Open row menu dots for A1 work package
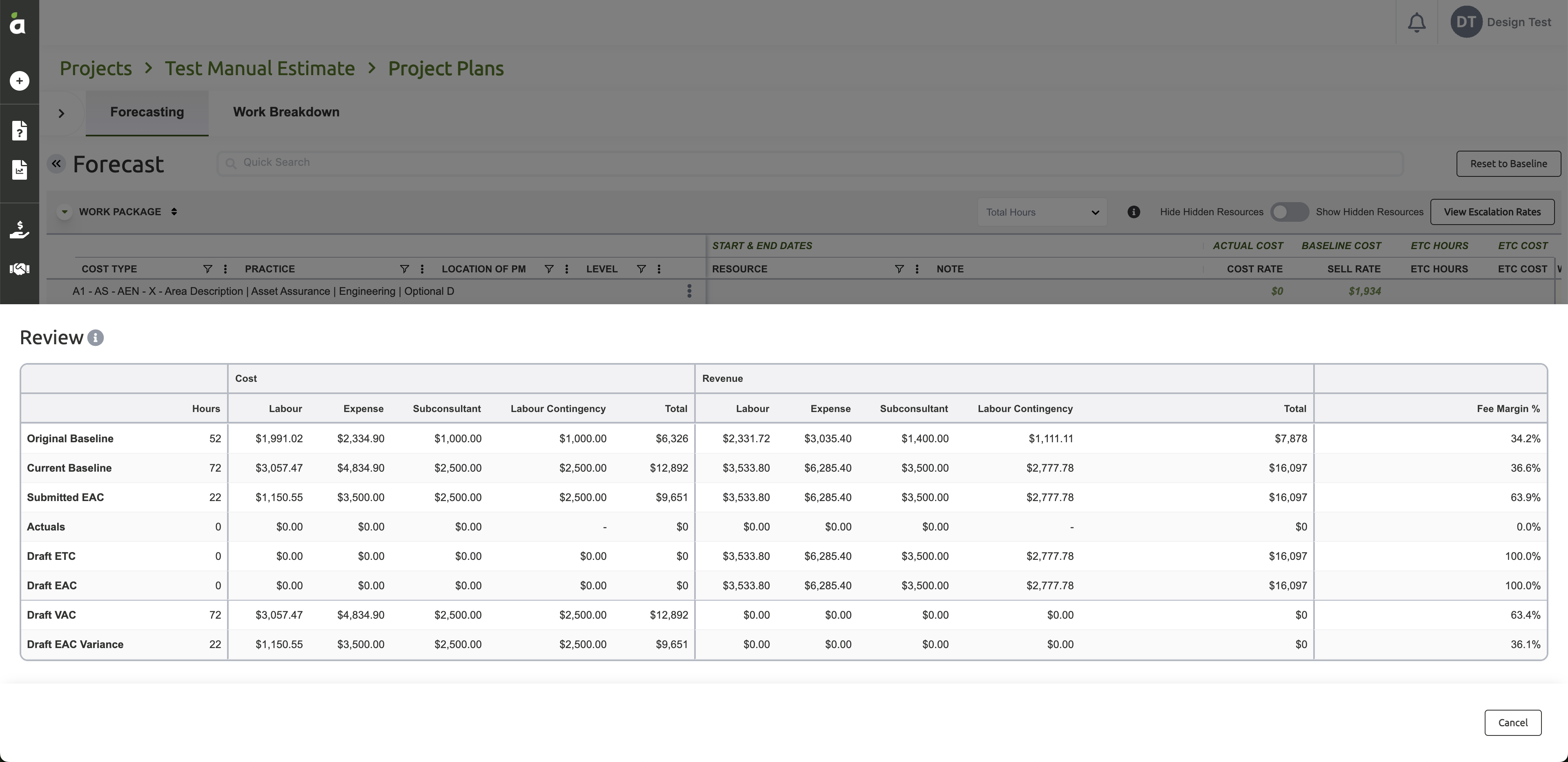Image resolution: width=1568 pixels, height=762 pixels. (x=689, y=291)
